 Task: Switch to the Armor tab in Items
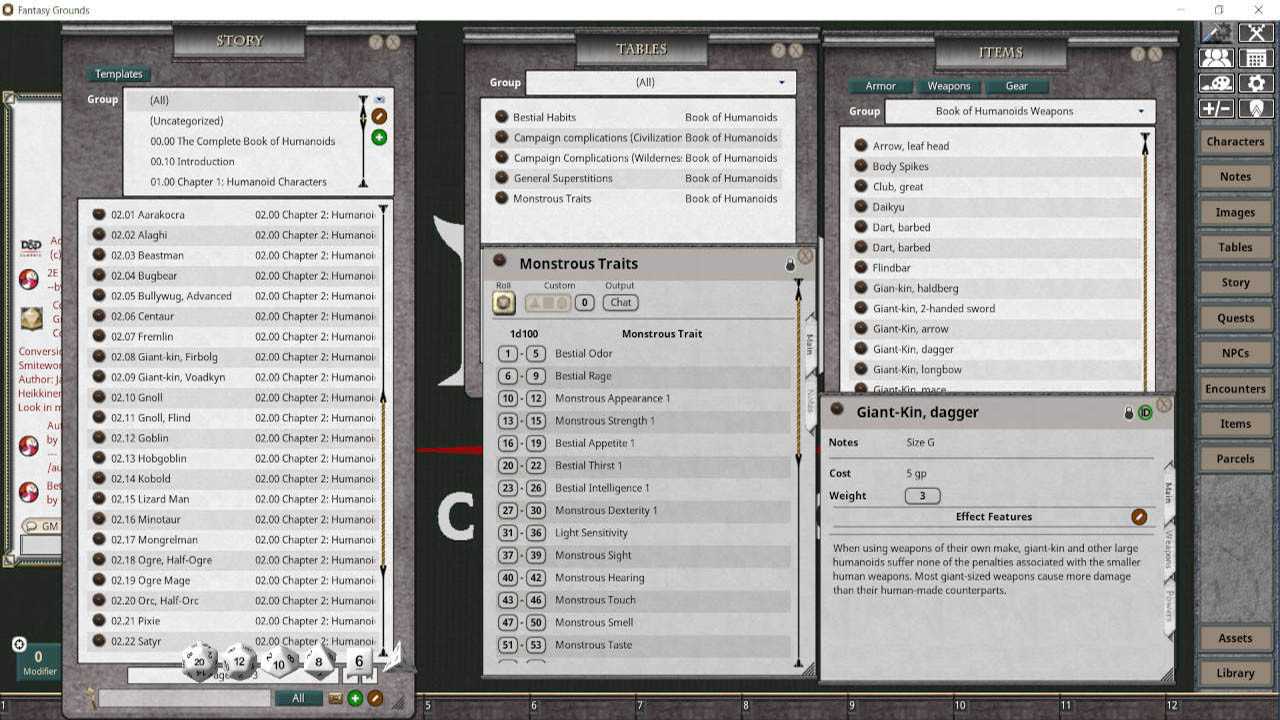879,86
